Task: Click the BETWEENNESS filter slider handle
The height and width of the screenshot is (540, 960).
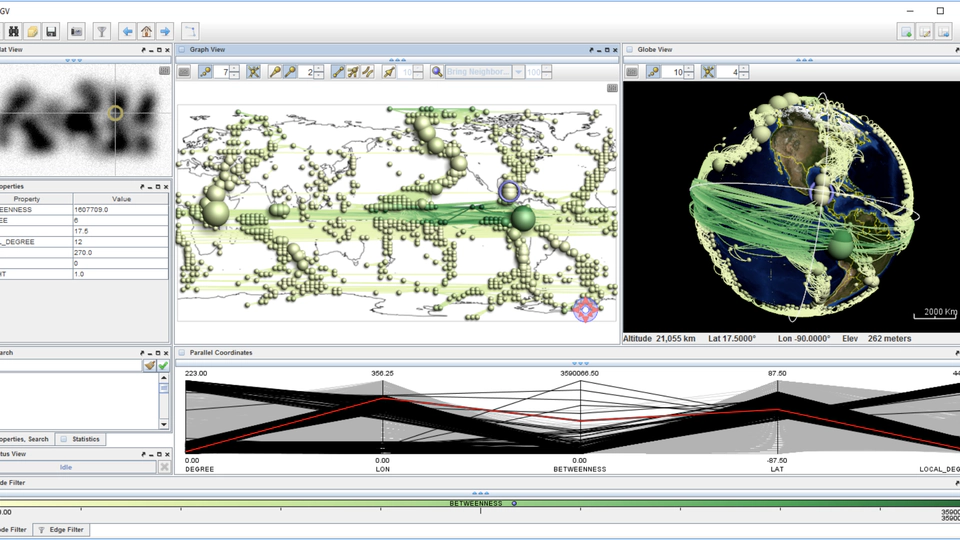Action: [x=514, y=503]
